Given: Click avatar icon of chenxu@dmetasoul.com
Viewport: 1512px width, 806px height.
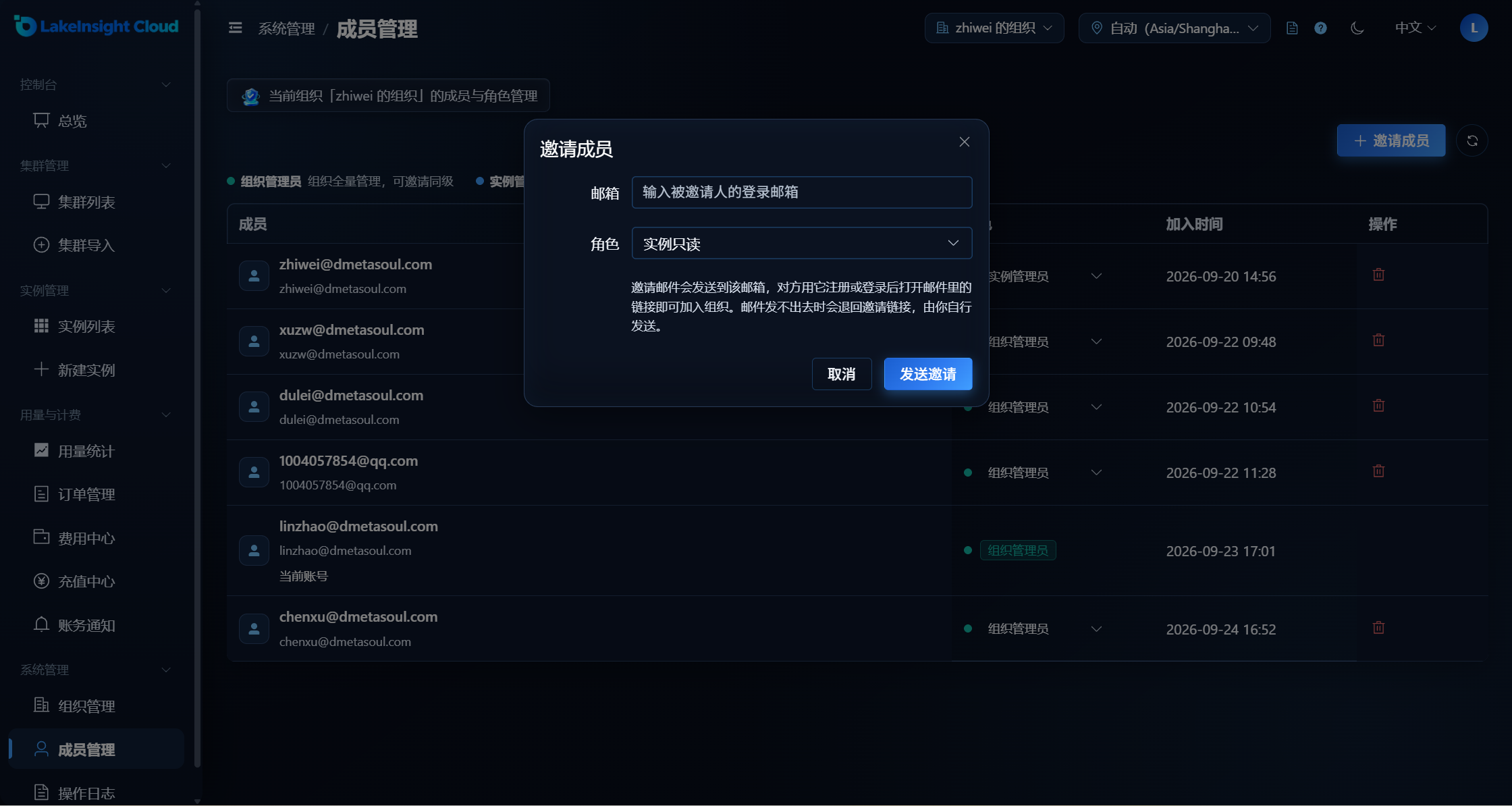Looking at the screenshot, I should (x=254, y=628).
